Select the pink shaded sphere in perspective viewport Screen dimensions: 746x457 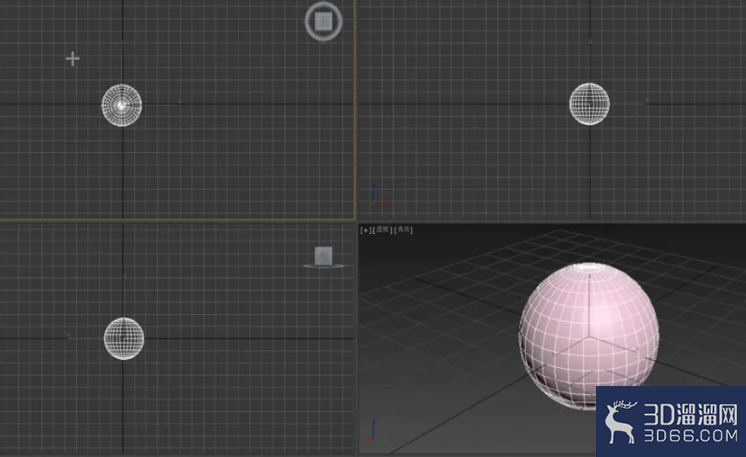coord(589,336)
